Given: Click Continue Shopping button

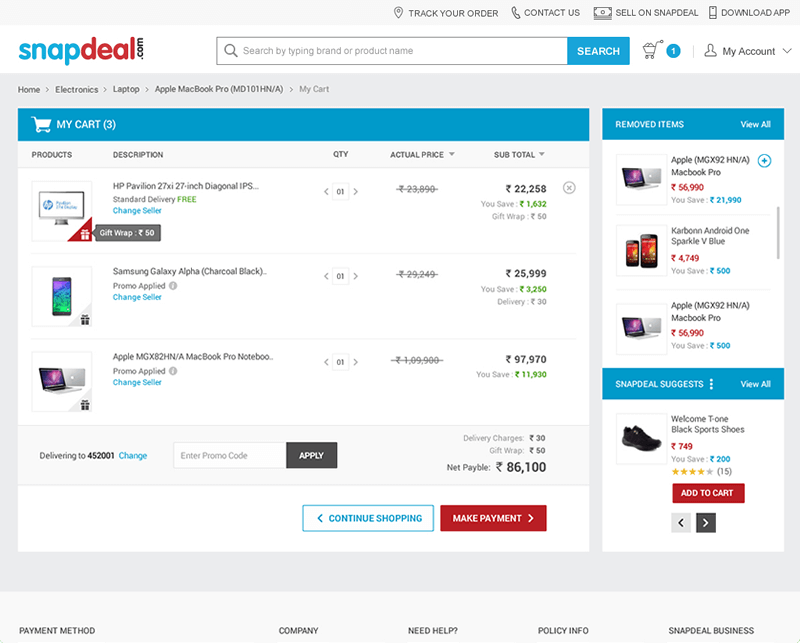Looking at the screenshot, I should click(x=368, y=518).
